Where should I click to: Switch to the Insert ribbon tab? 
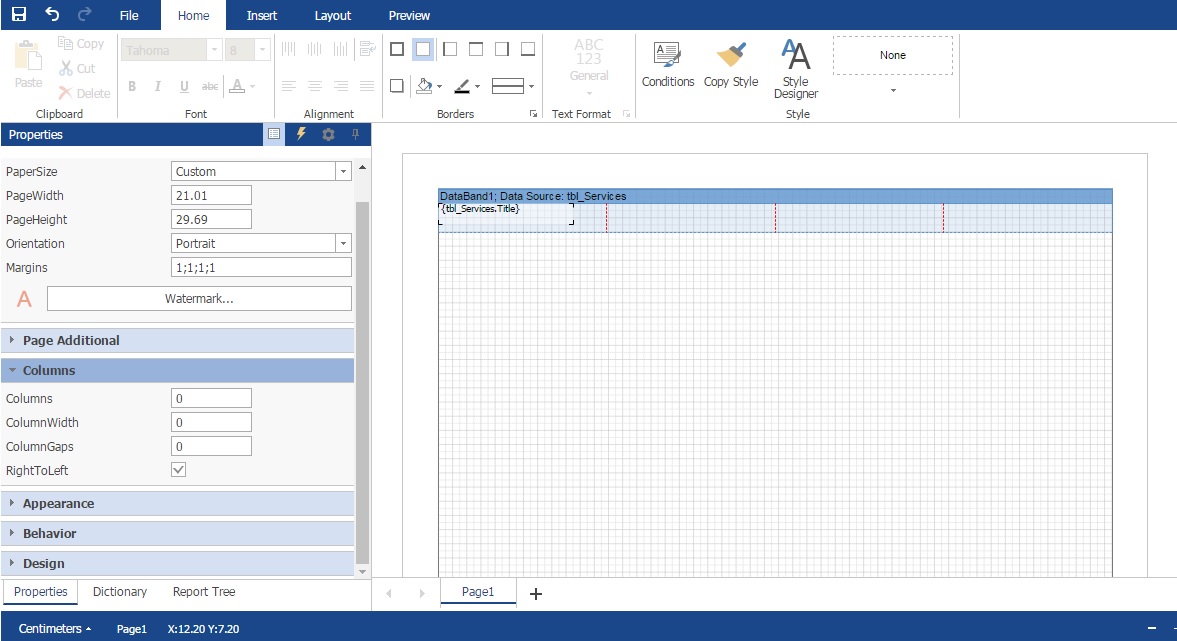262,15
